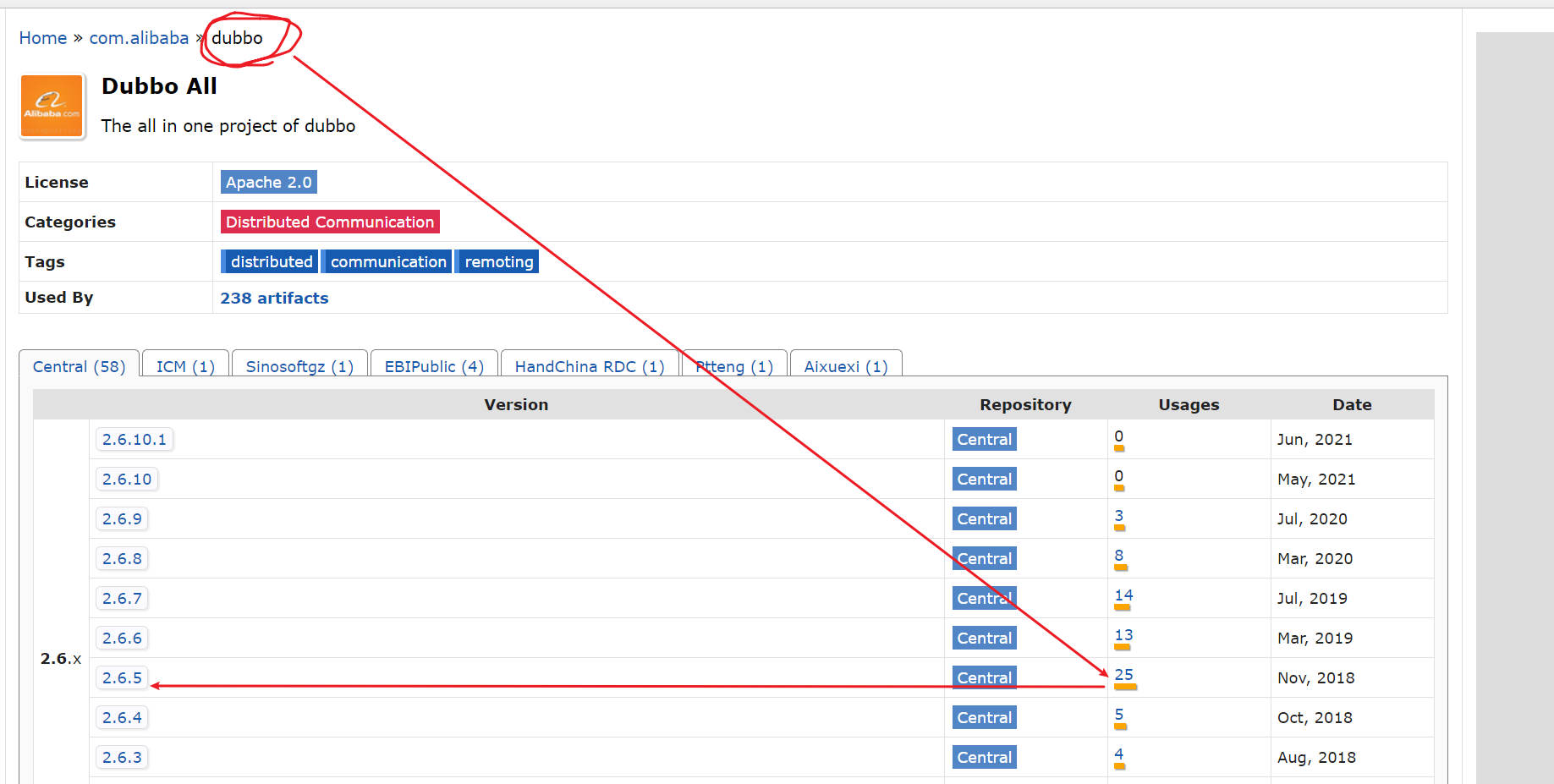Click Central repository badge for version 2.6.8
Viewport: 1554px width, 784px height.
point(985,558)
